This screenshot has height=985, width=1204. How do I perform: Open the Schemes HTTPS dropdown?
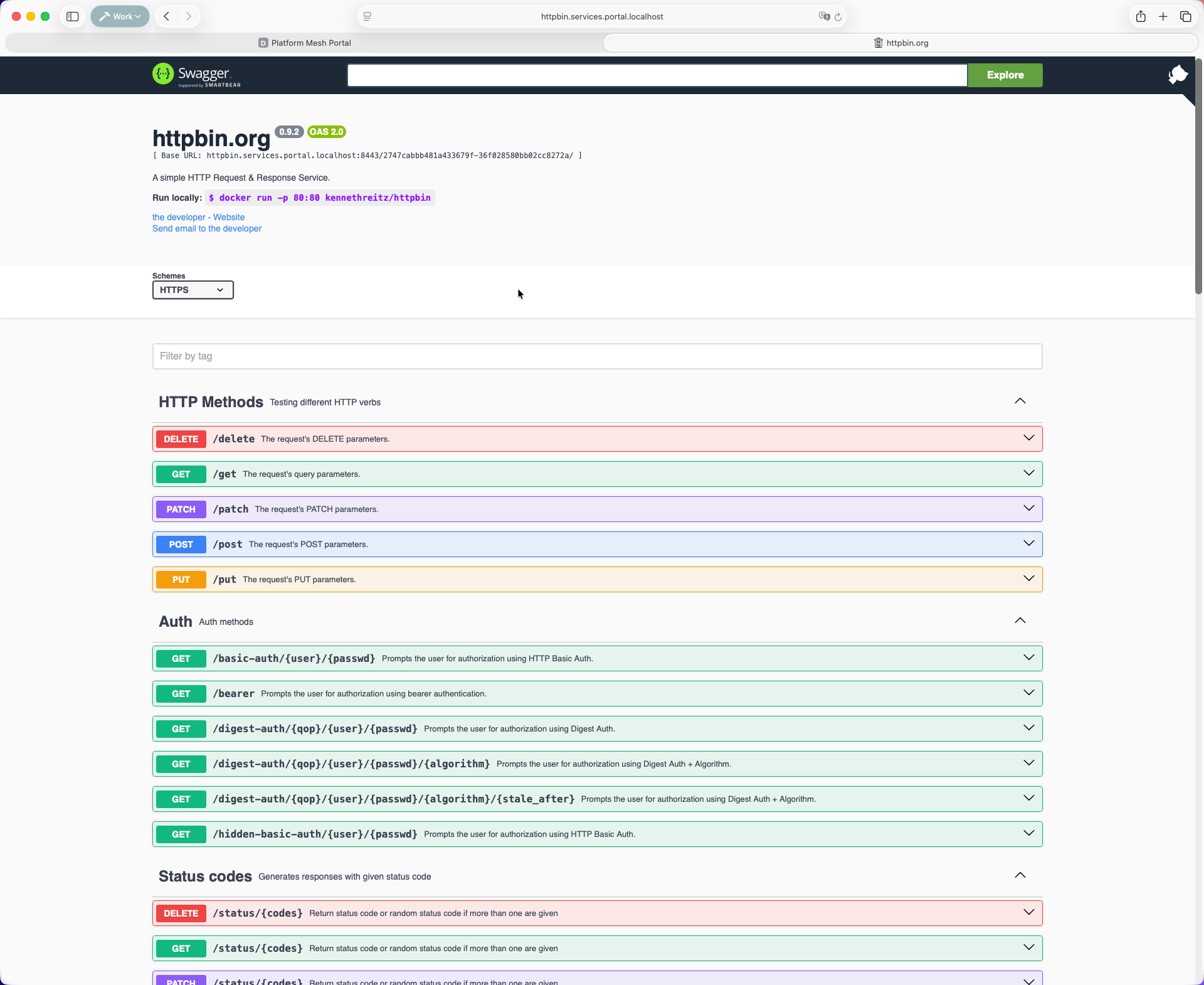[193, 290]
